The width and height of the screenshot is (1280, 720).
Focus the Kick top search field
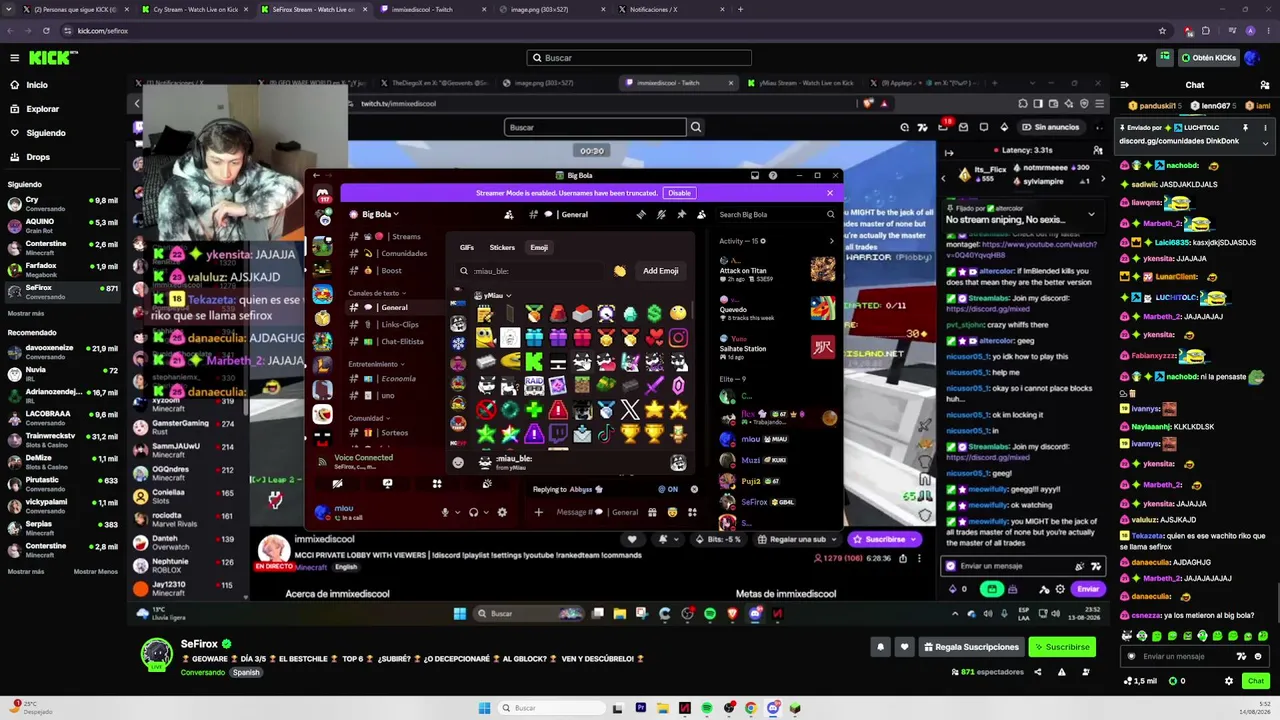639,58
